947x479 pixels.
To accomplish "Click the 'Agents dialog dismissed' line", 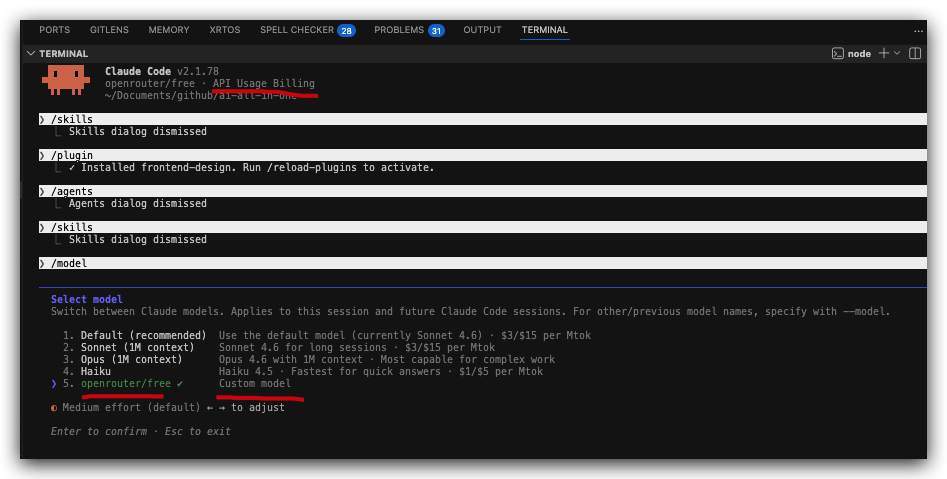I will click(x=138, y=204).
